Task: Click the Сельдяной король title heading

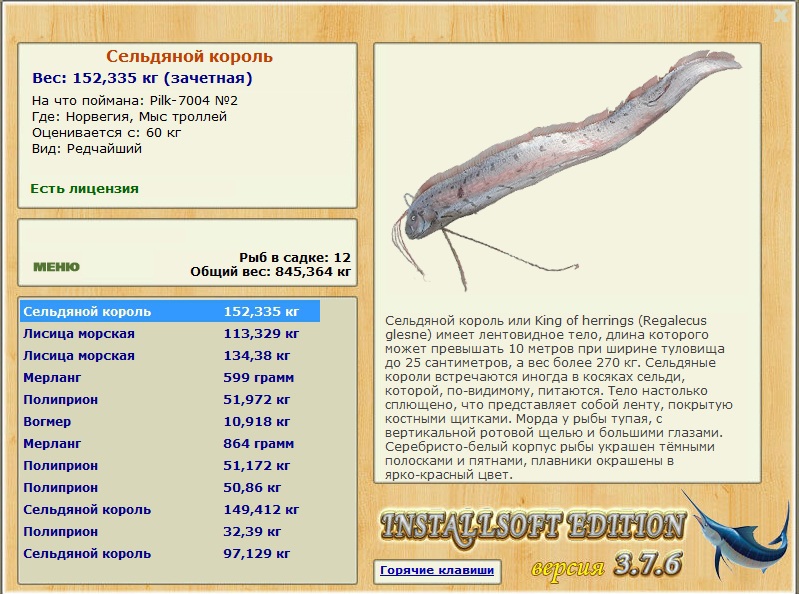Action: coord(189,56)
